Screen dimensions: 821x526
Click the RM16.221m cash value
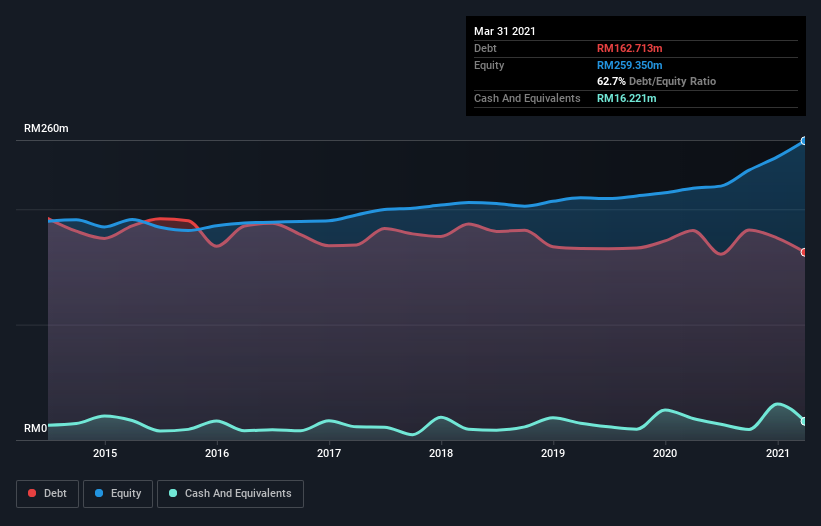626,98
